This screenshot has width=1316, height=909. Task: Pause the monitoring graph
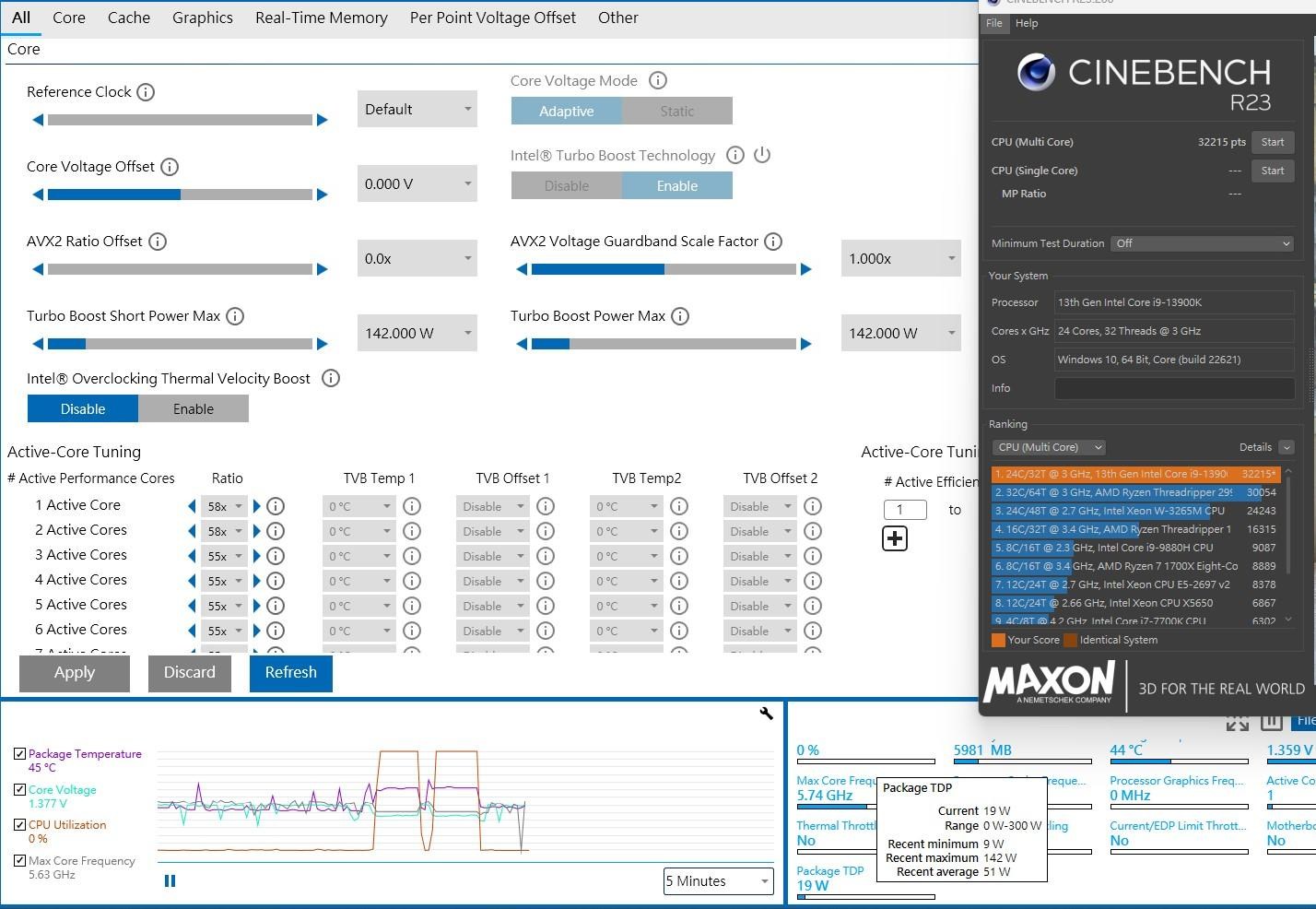(x=170, y=880)
